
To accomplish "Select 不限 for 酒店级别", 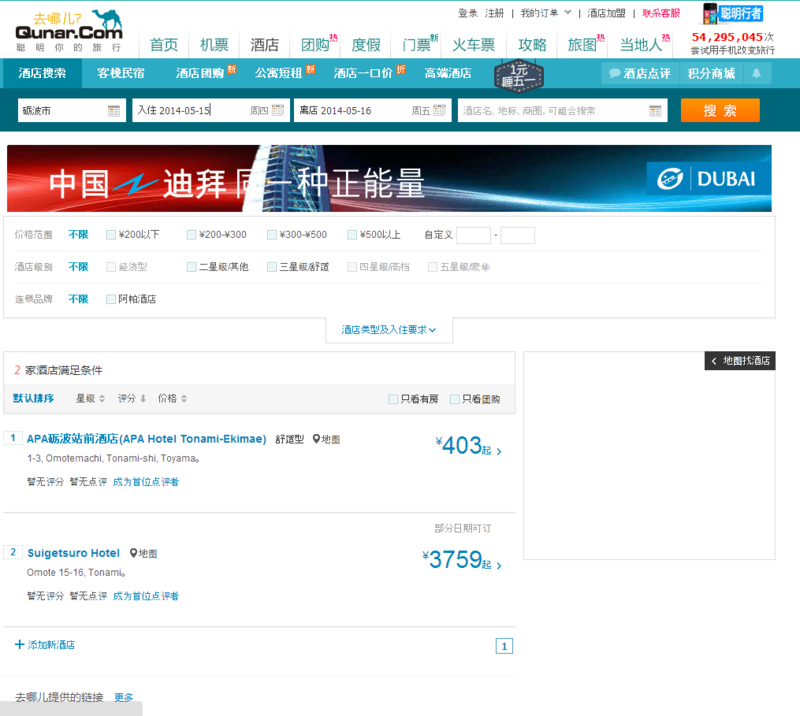I will 79,267.
